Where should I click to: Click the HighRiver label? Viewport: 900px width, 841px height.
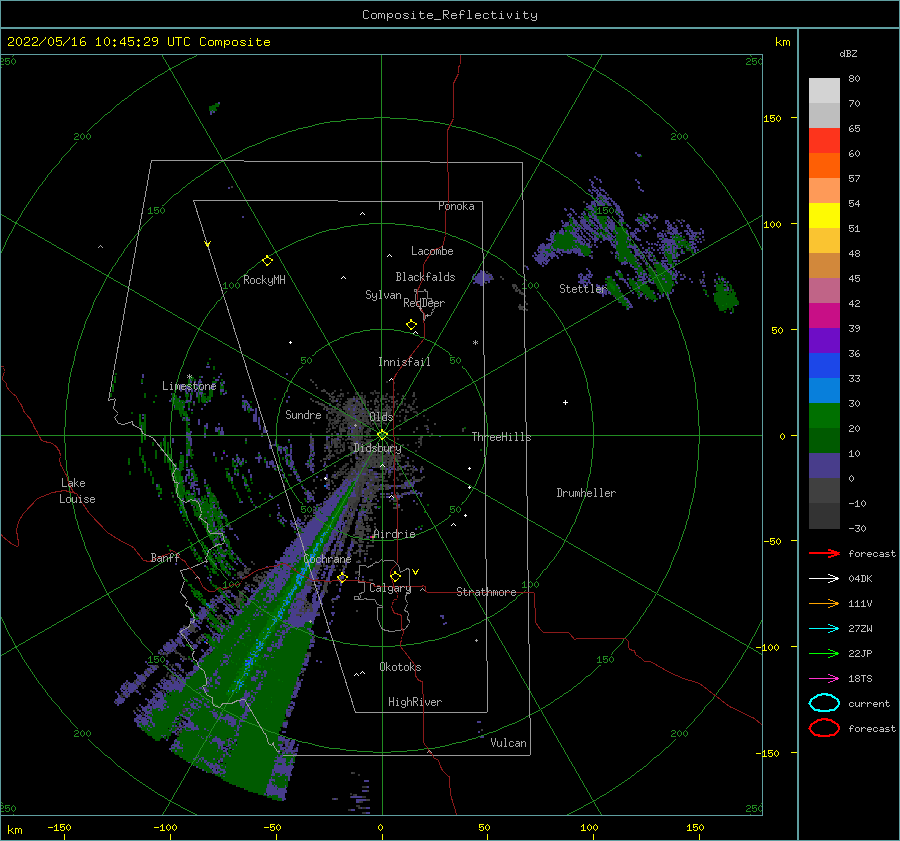click(415, 702)
